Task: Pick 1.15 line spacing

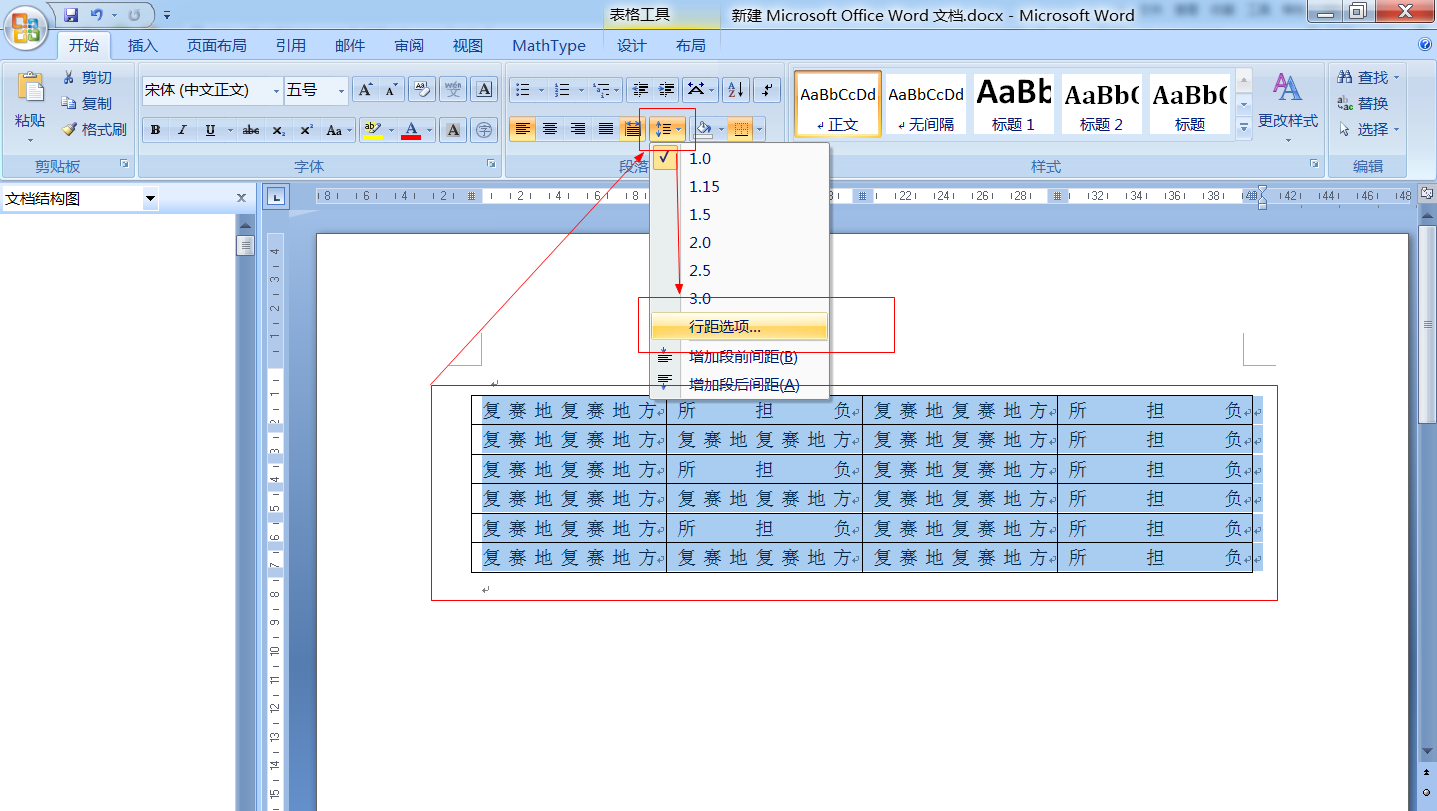Action: [x=704, y=187]
